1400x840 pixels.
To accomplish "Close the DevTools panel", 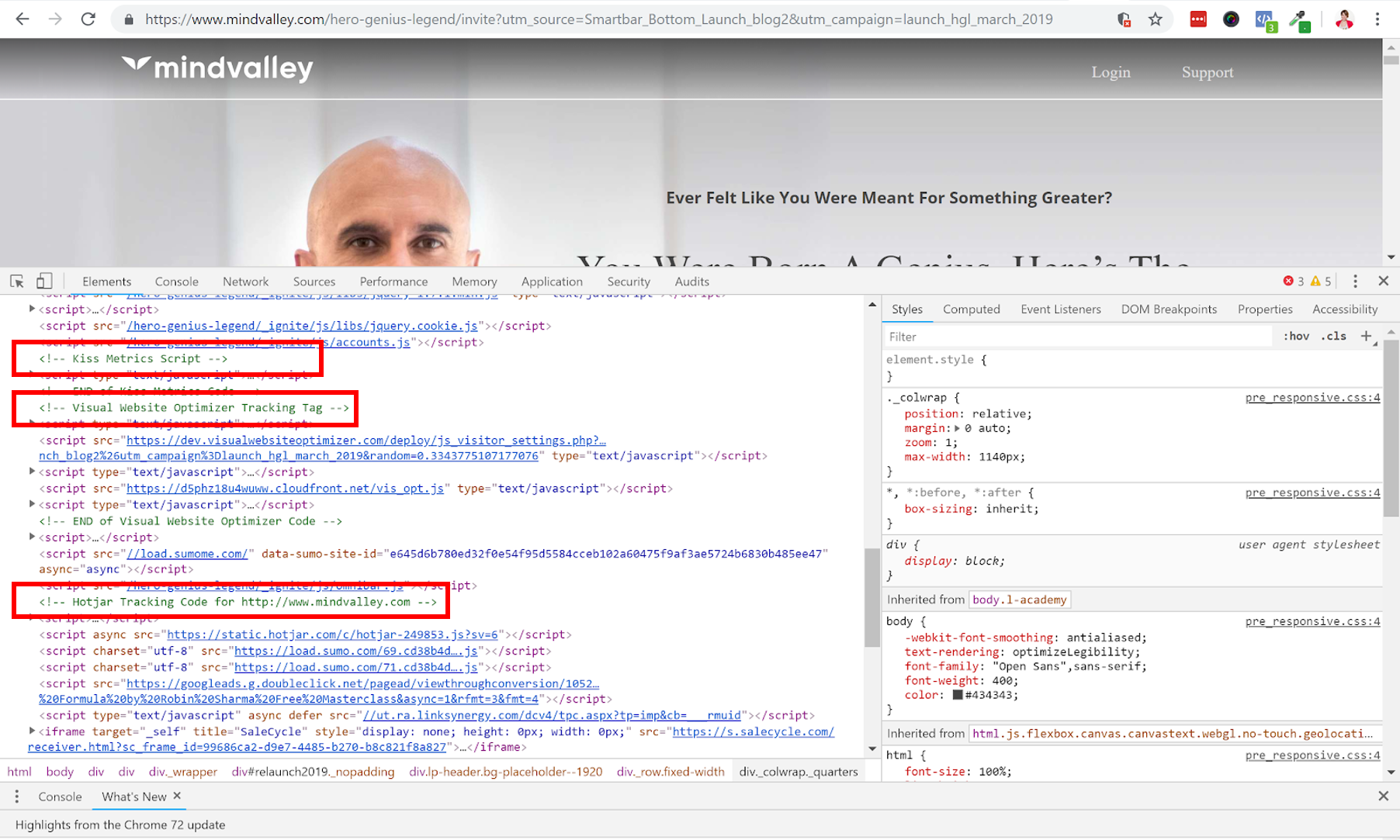I will tap(1383, 281).
